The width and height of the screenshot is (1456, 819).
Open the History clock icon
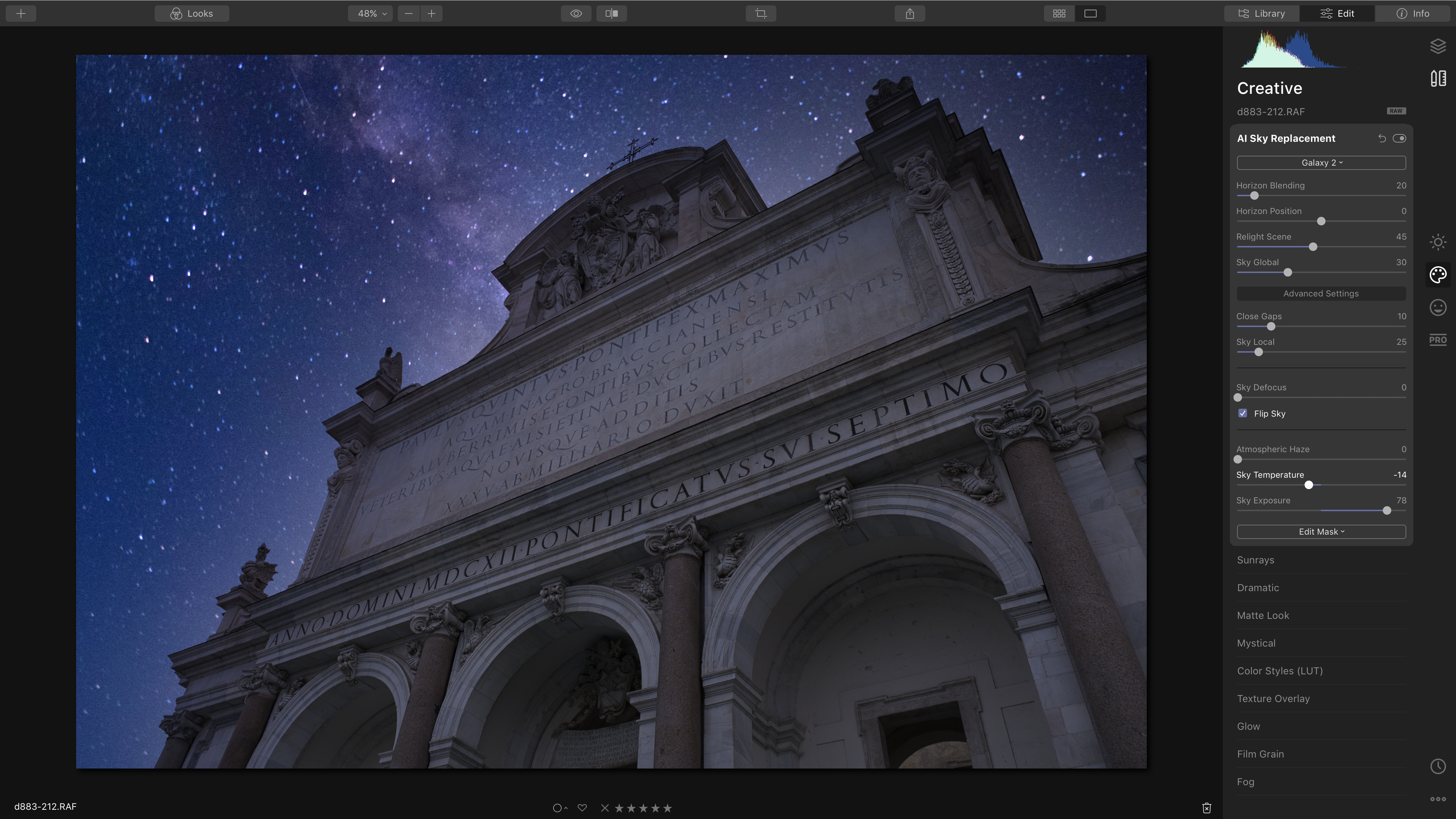point(1438,766)
